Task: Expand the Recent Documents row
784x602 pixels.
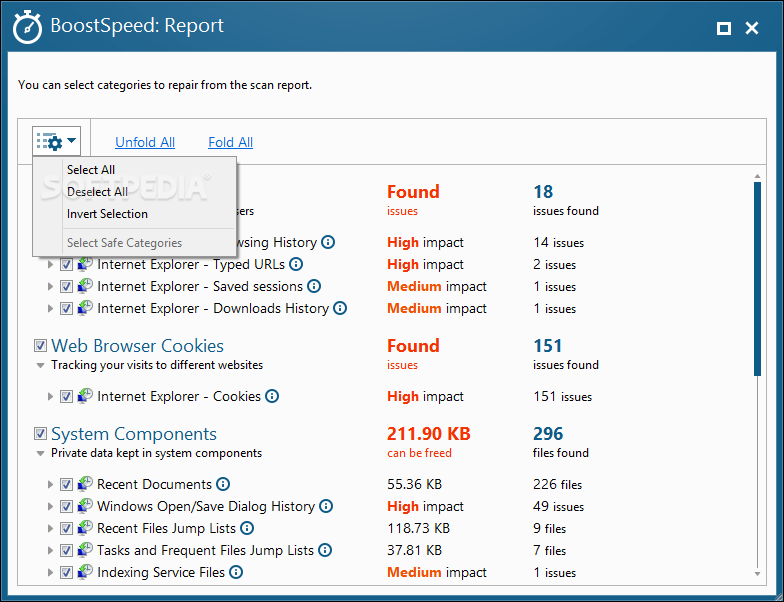Action: [x=50, y=484]
